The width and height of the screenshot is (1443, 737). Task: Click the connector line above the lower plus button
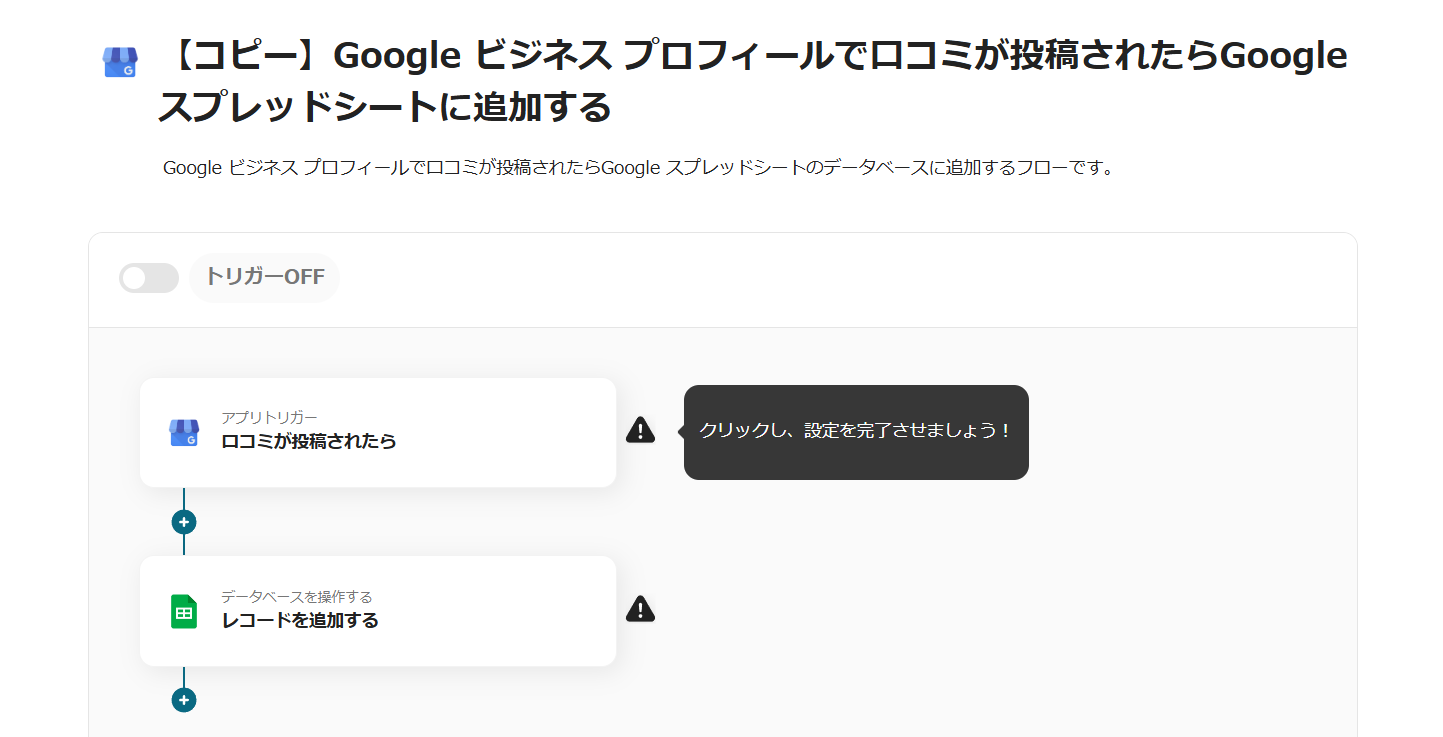[184, 677]
